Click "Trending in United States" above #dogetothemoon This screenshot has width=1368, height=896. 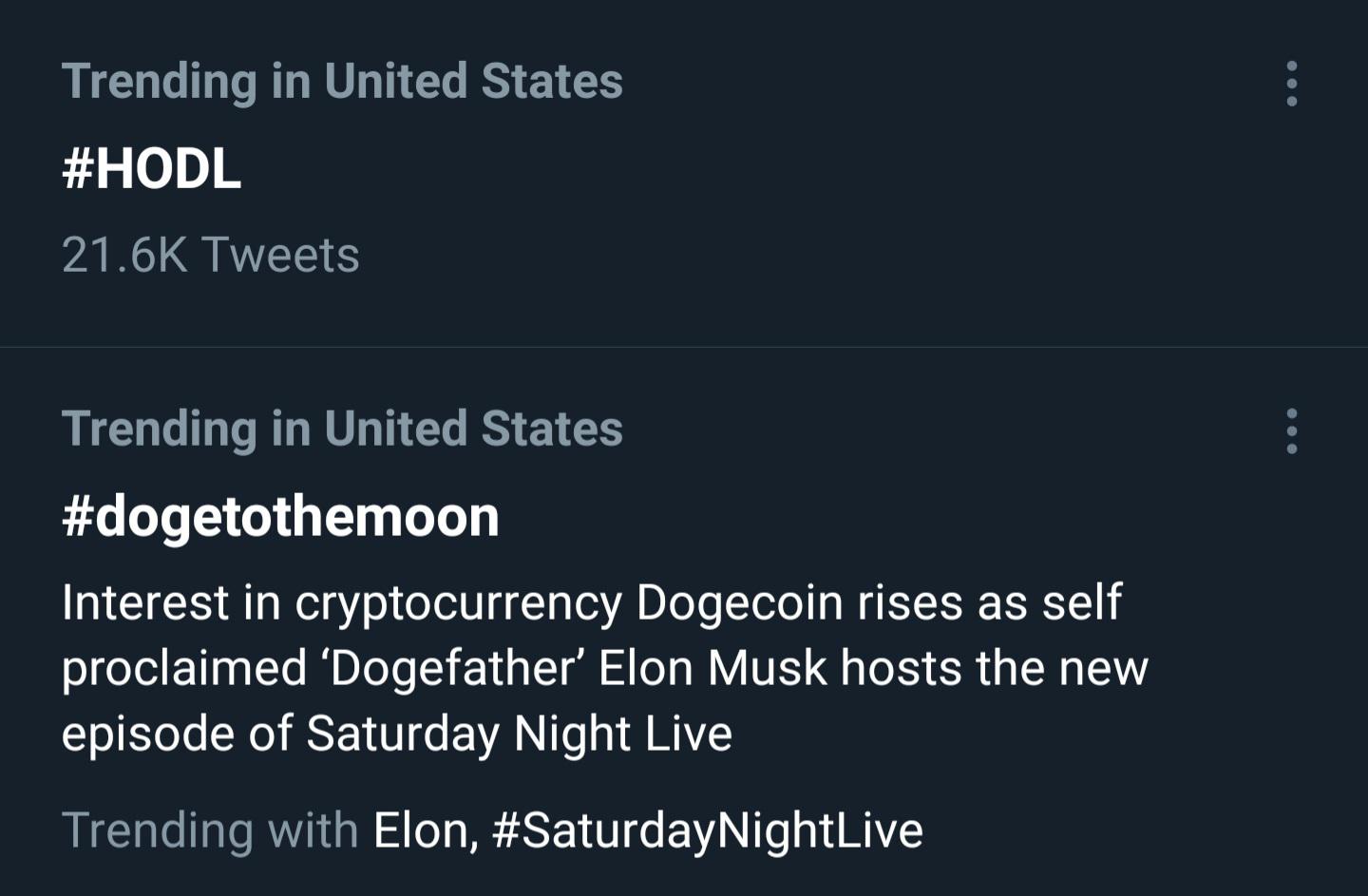342,429
